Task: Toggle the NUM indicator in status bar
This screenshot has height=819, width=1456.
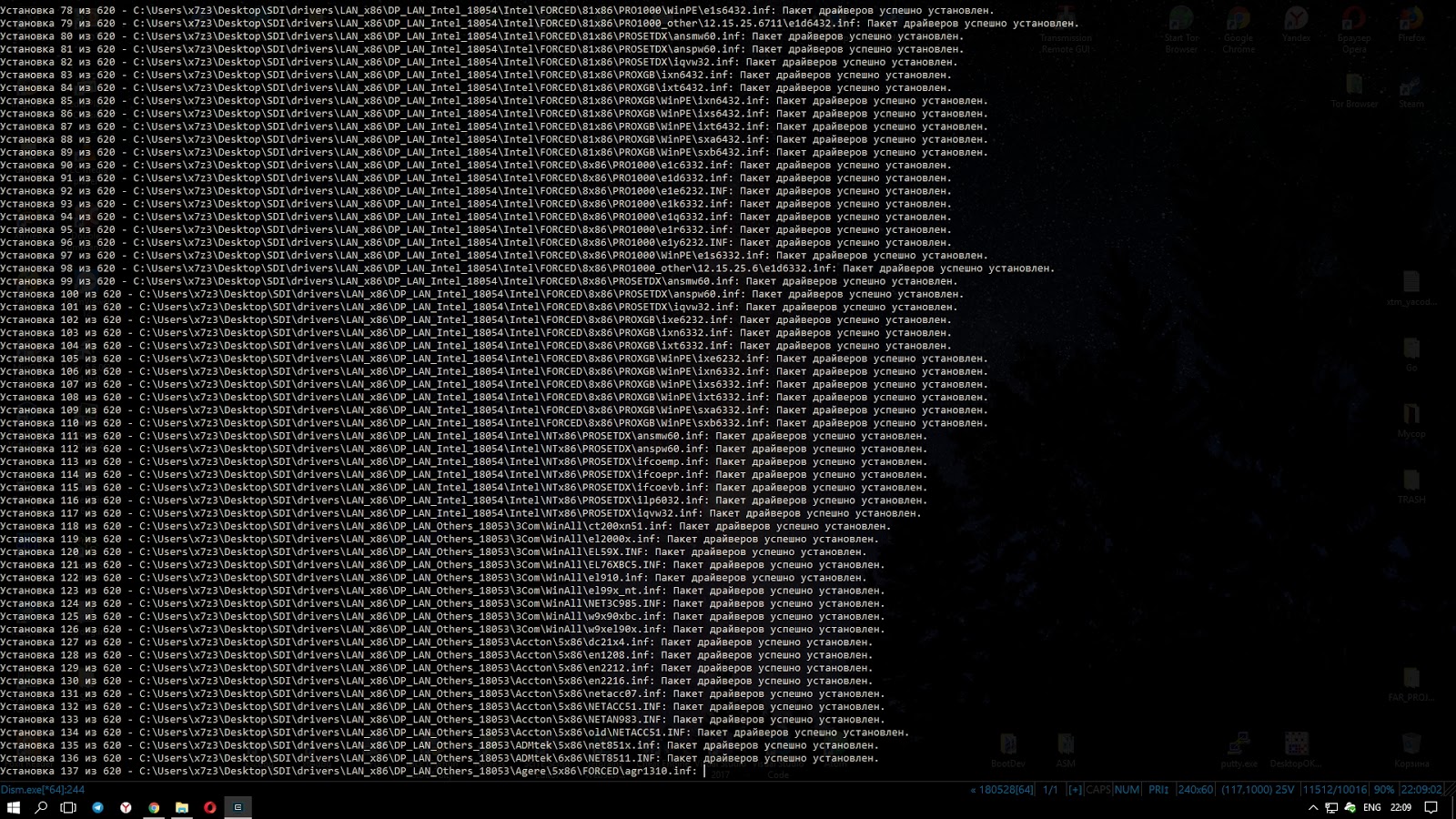Action: (1127, 790)
